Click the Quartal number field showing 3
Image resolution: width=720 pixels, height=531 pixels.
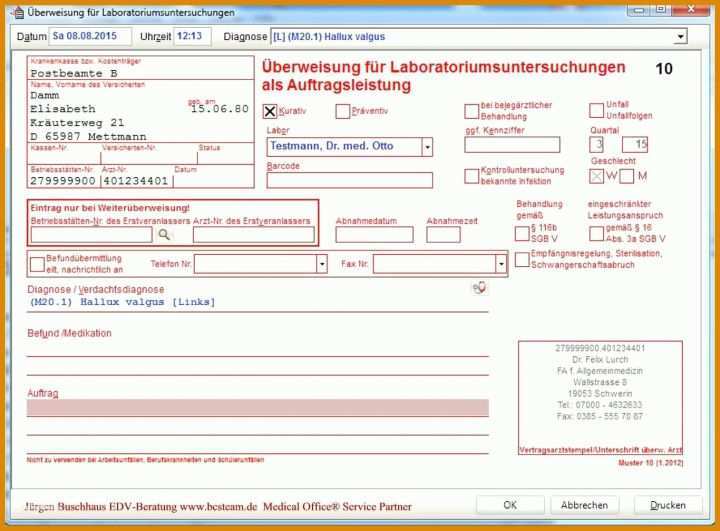point(596,145)
